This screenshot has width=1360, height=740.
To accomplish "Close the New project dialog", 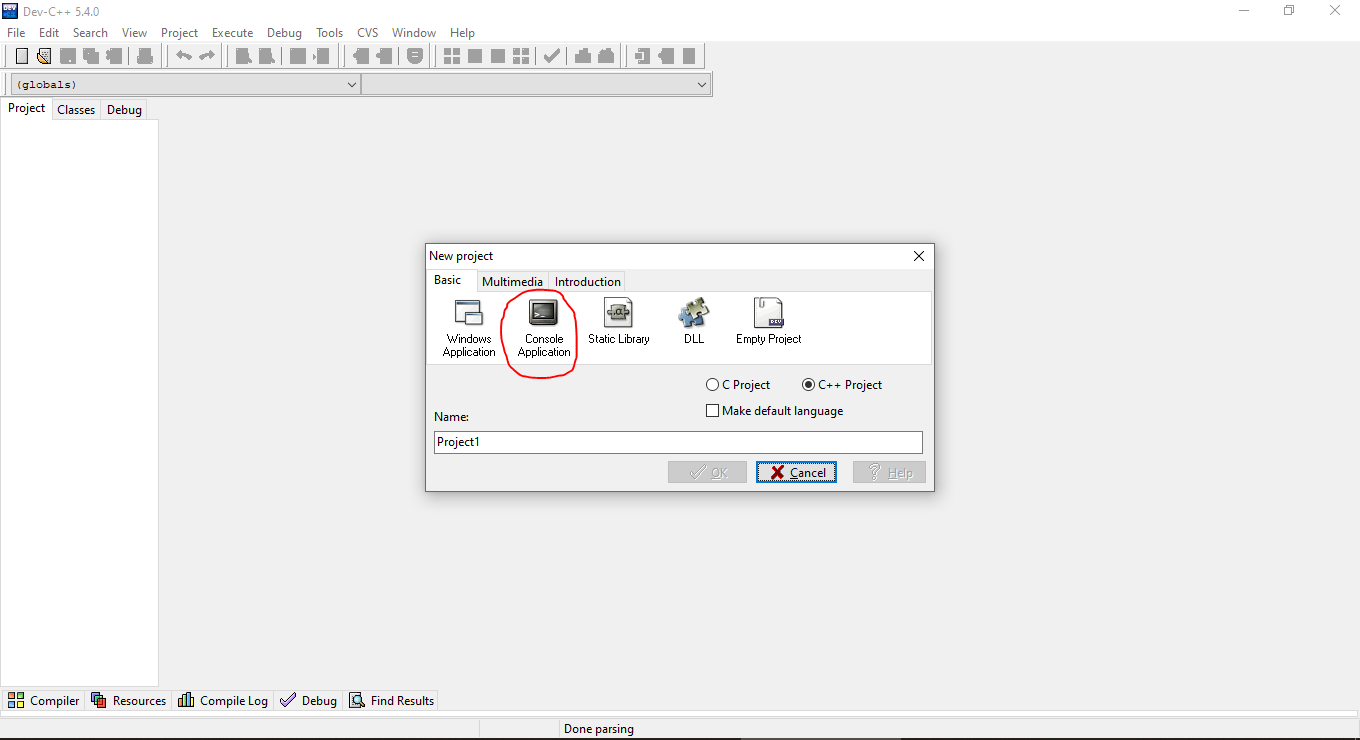I will pos(919,256).
